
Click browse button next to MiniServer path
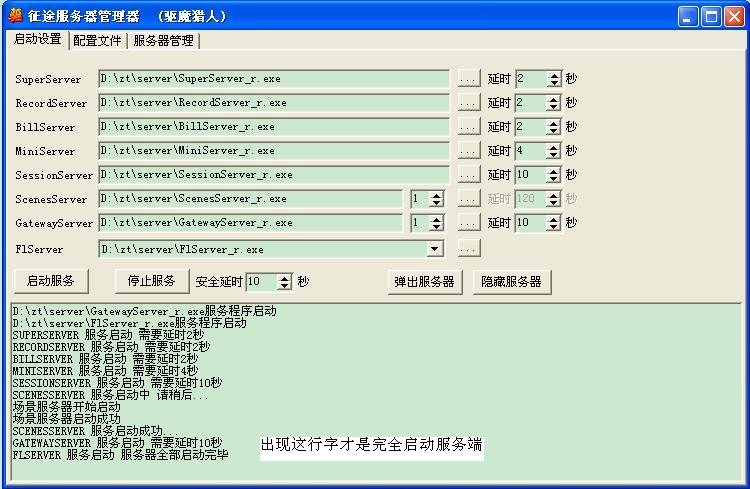click(x=468, y=151)
